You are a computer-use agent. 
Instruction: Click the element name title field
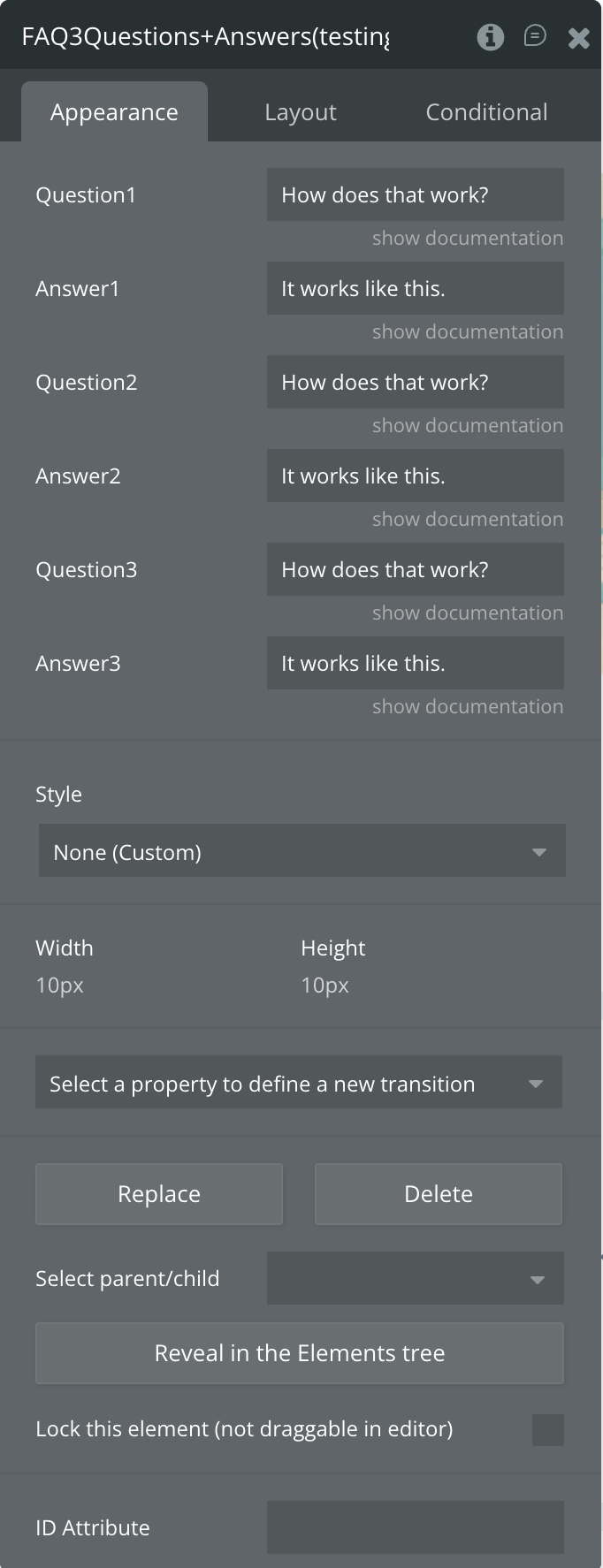point(205,36)
